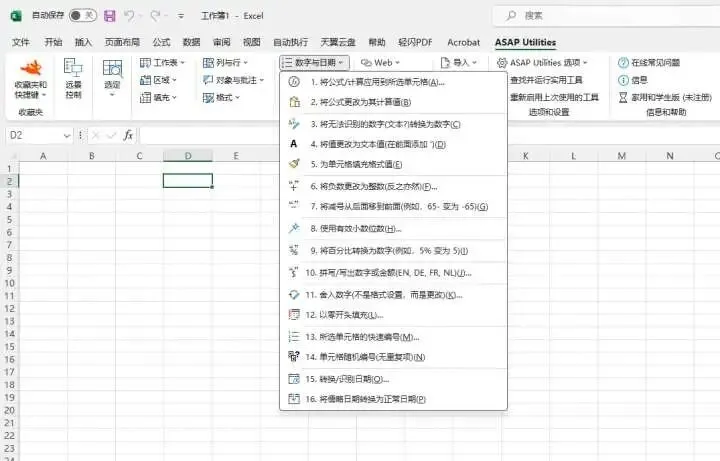Click Find and run a utility (查找并运行实用工具)
The image size is (720, 461).
[546, 80]
